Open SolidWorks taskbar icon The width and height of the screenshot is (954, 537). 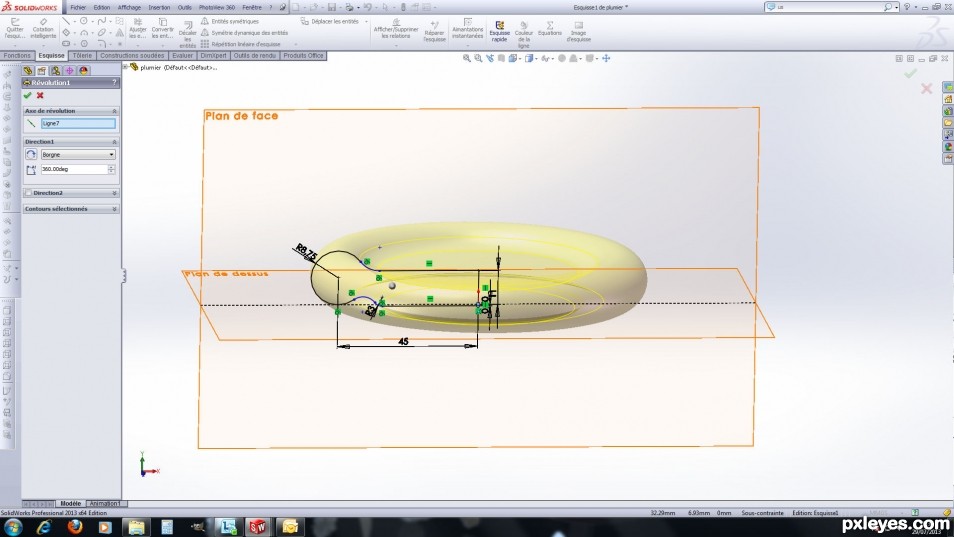pos(258,527)
